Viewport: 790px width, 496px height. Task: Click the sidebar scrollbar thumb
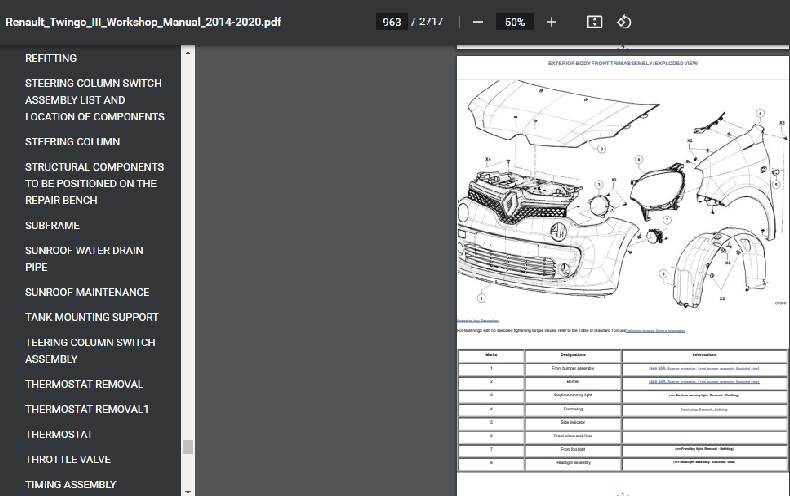click(x=187, y=447)
